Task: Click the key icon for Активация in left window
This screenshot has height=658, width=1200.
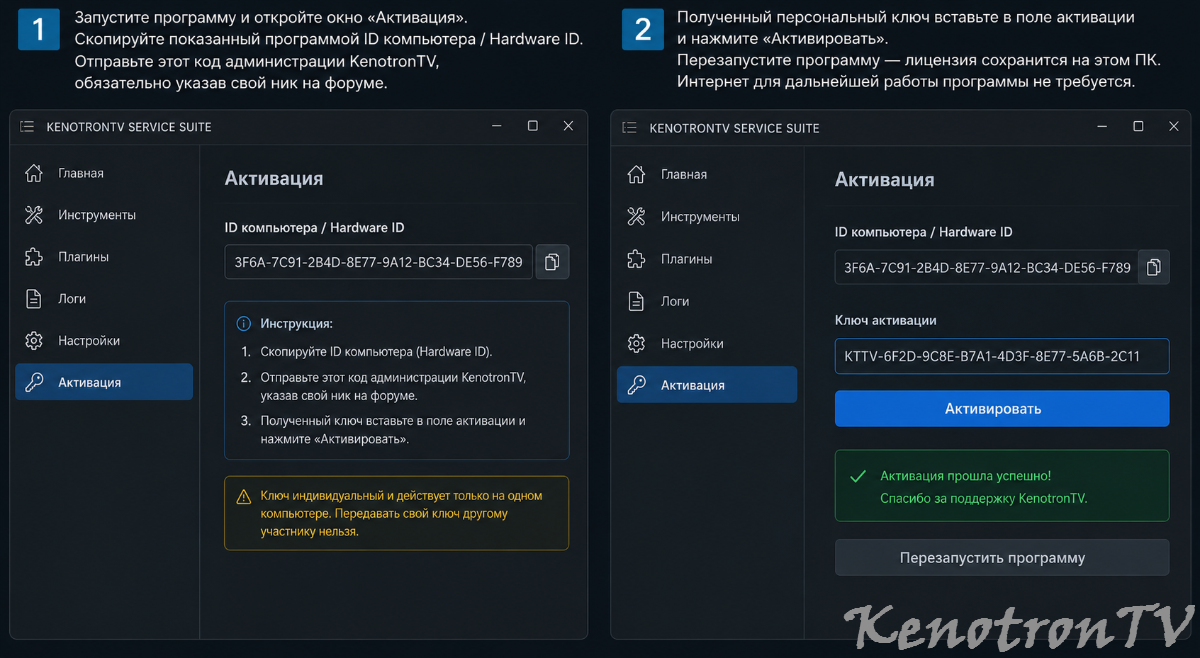Action: tap(34, 382)
